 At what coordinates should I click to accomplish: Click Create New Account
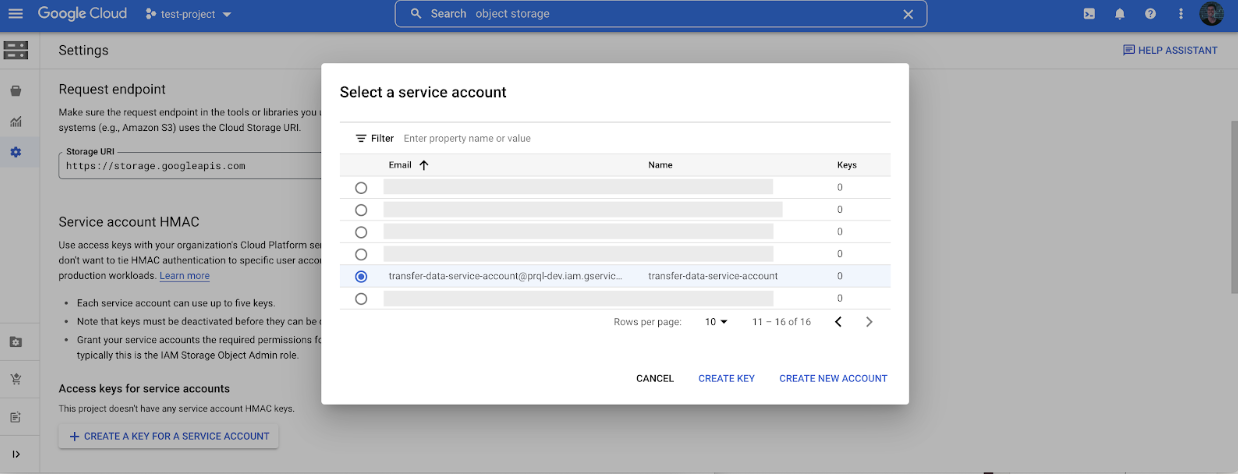pos(833,379)
